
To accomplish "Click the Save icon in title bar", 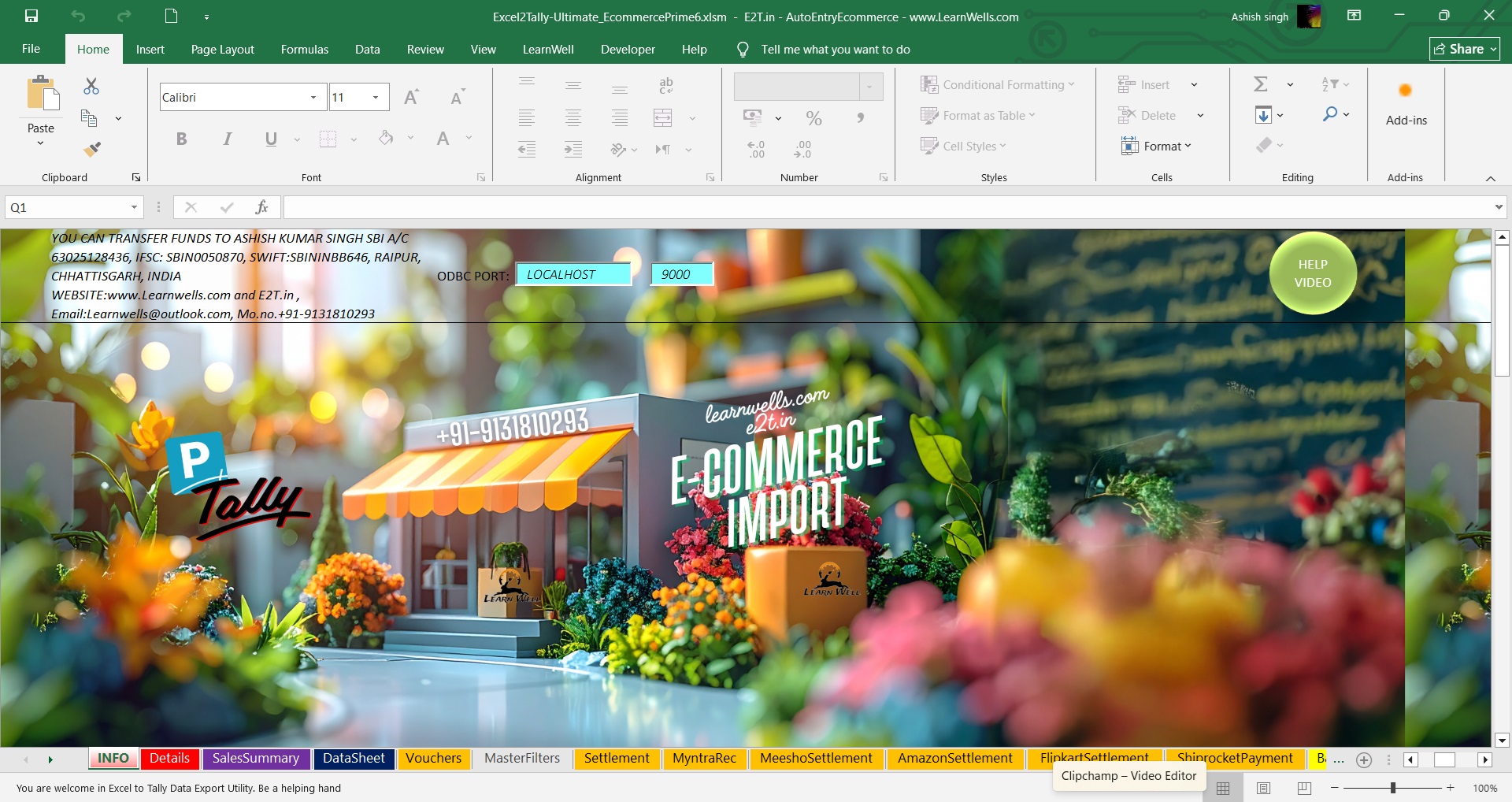I will click(x=31, y=16).
